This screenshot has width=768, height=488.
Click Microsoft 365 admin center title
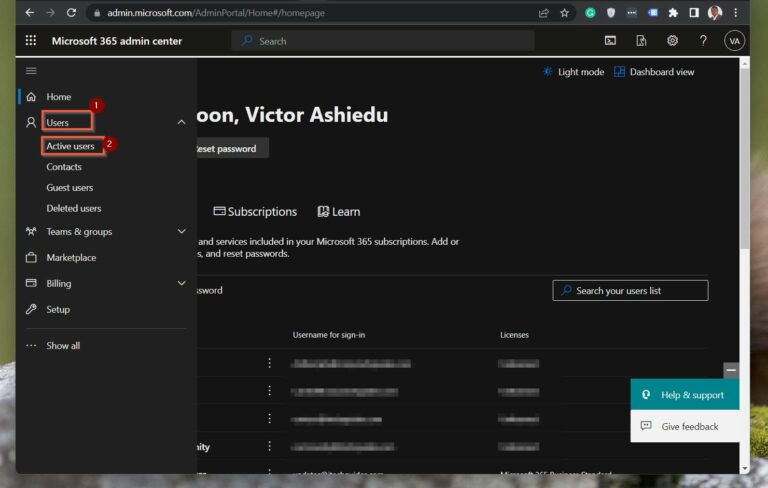[x=117, y=41]
